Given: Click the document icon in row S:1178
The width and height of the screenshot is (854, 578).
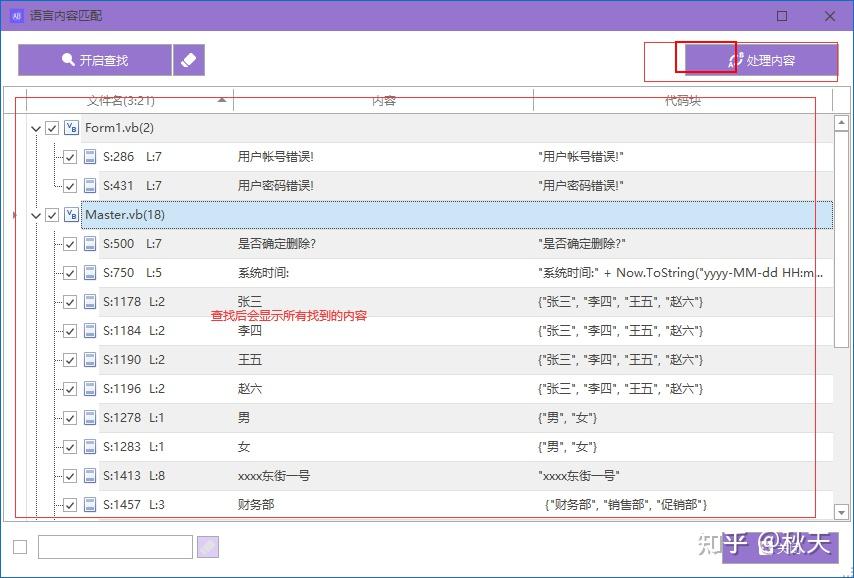Looking at the screenshot, I should (90, 302).
